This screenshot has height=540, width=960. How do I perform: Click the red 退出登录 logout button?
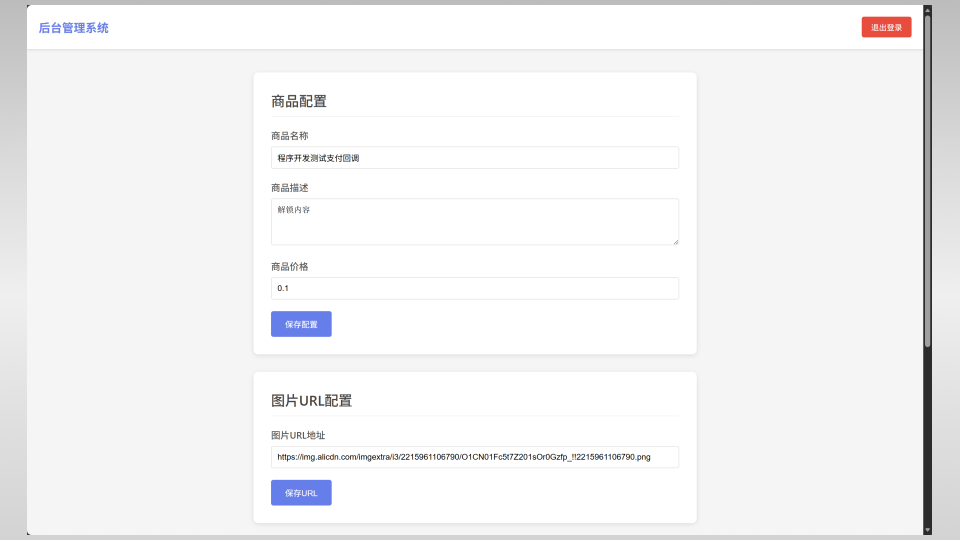pyautogui.click(x=886, y=27)
